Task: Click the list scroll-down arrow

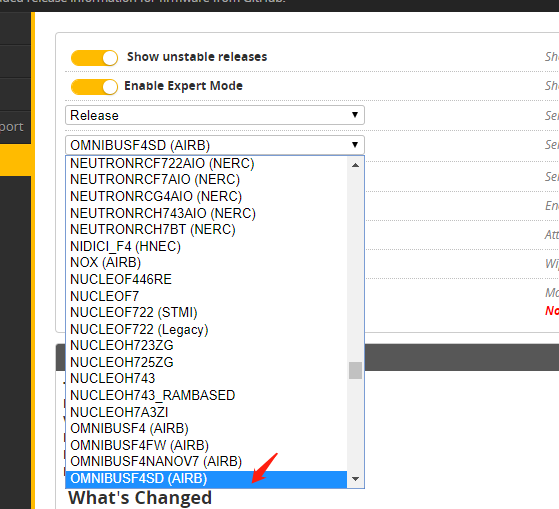Action: pyautogui.click(x=355, y=479)
